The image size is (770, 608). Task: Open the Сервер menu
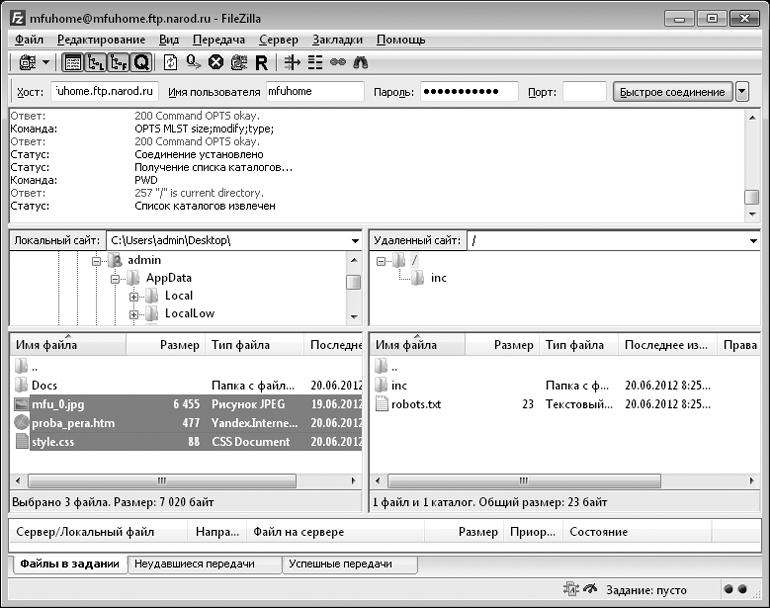[279, 39]
